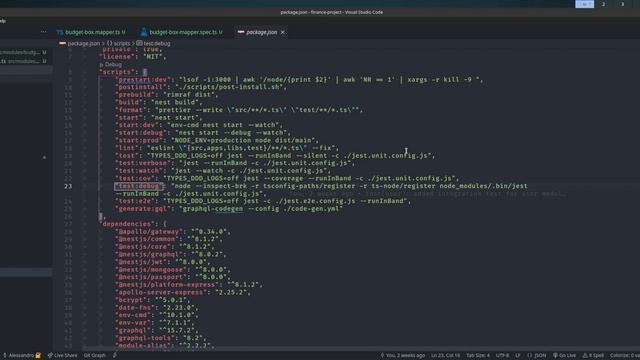Click the "scripts" key on line 8
Viewport: 640px width, 360px height.
118,72
